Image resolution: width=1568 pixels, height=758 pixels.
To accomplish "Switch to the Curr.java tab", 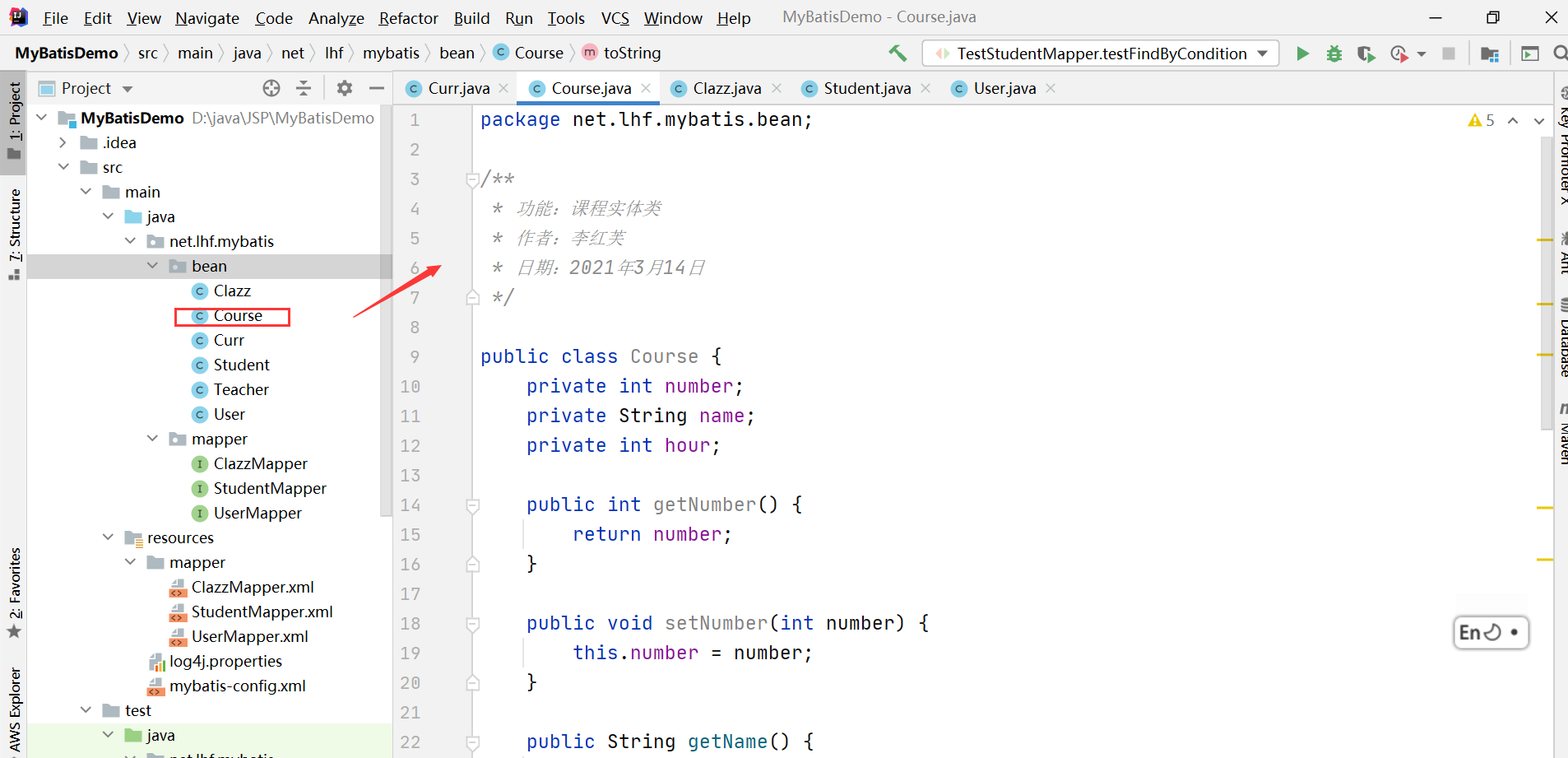I will (449, 88).
